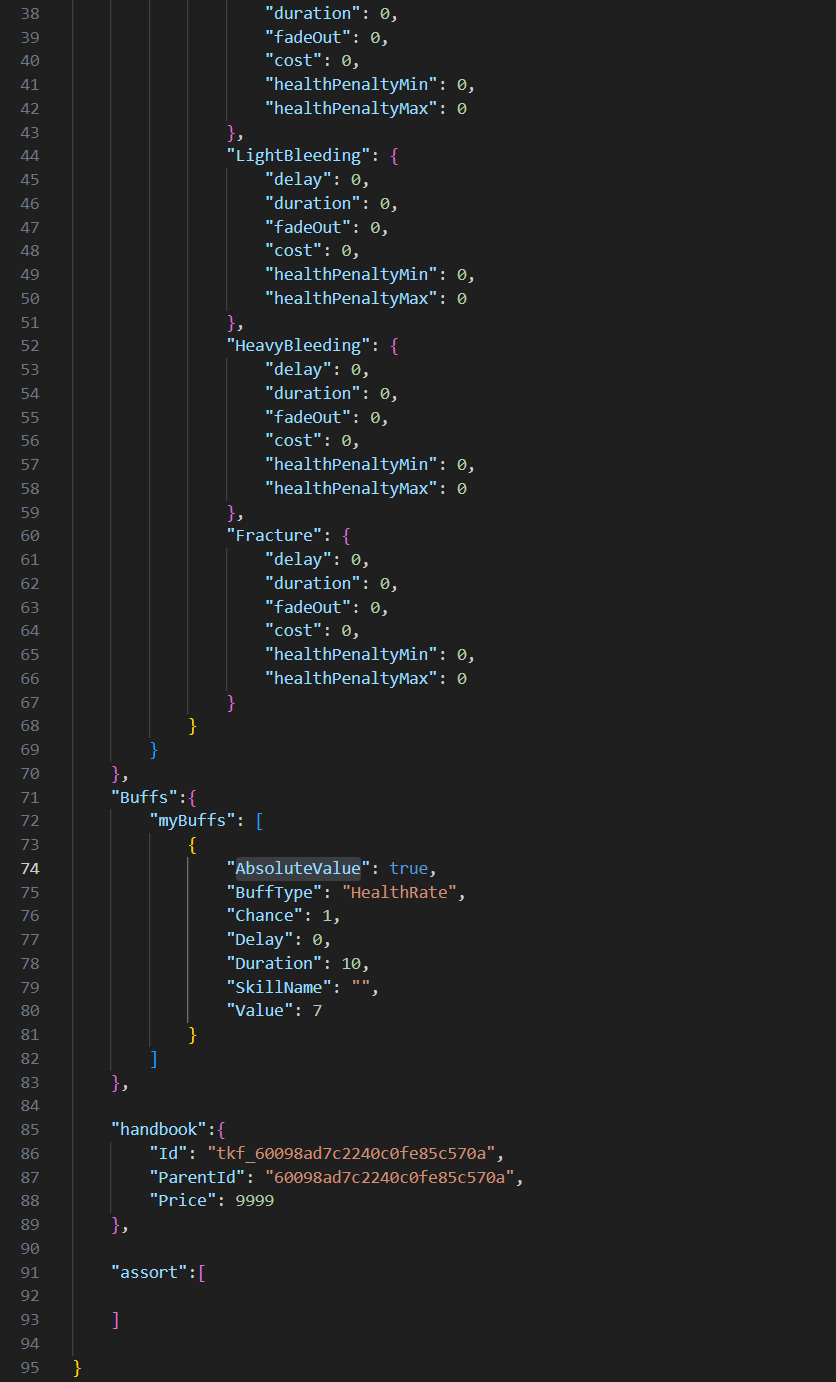Place cursor on the Price value 9999
836x1382 pixels.
254,1200
